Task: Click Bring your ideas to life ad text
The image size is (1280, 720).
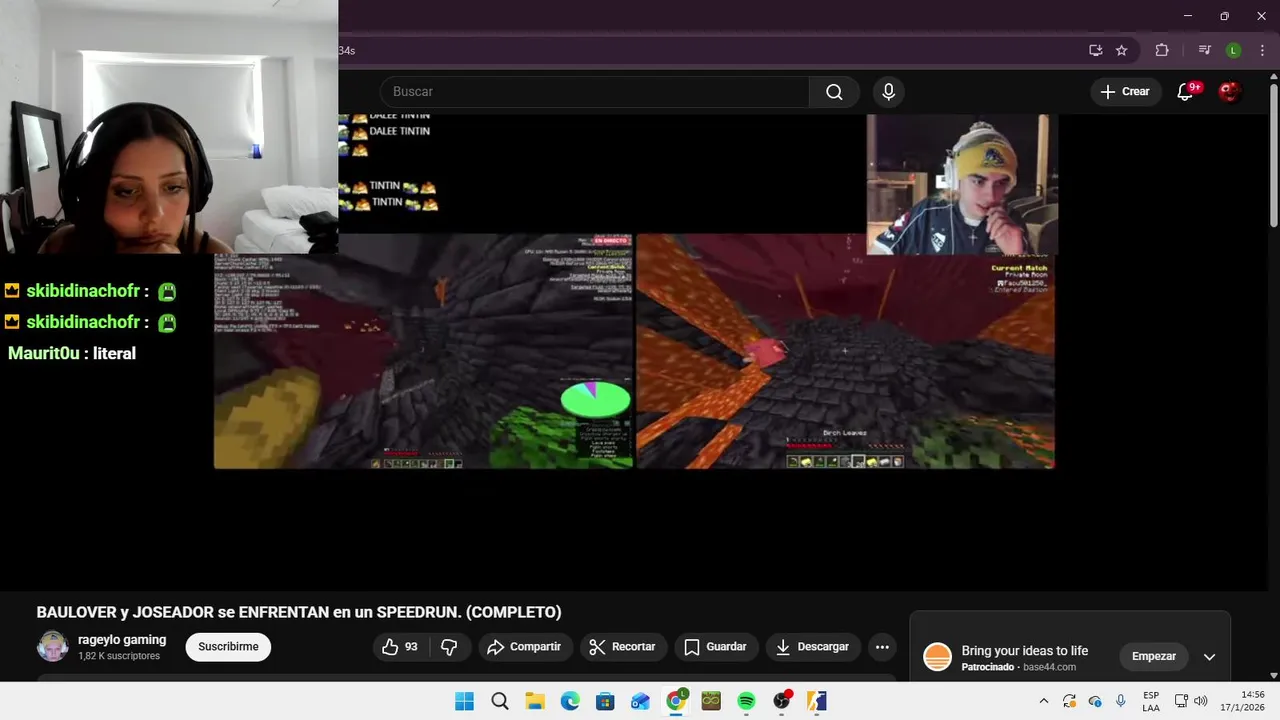Action: (x=1025, y=651)
